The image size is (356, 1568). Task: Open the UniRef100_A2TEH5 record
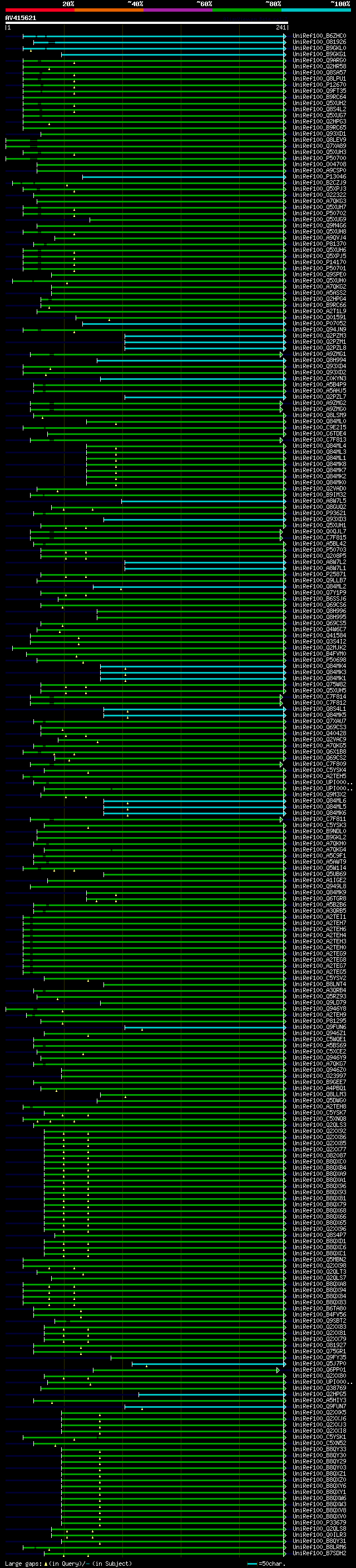tap(319, 776)
